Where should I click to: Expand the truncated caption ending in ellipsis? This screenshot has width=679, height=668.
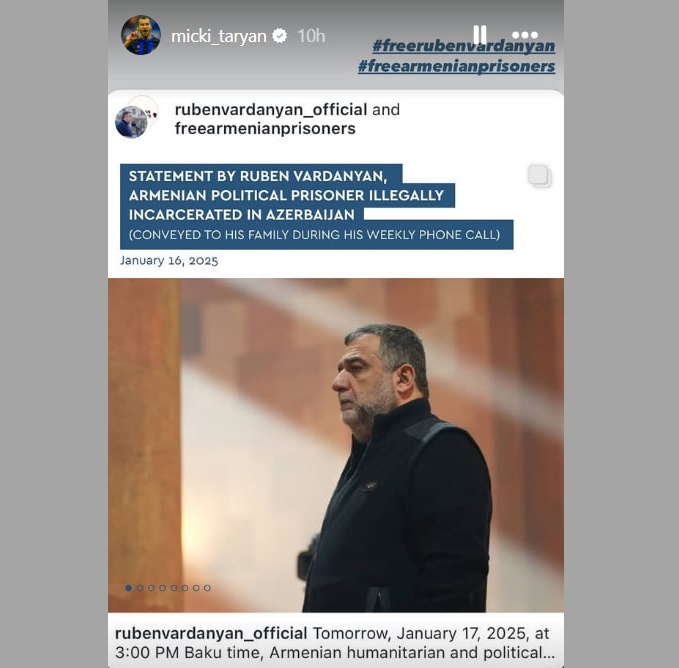[549, 653]
